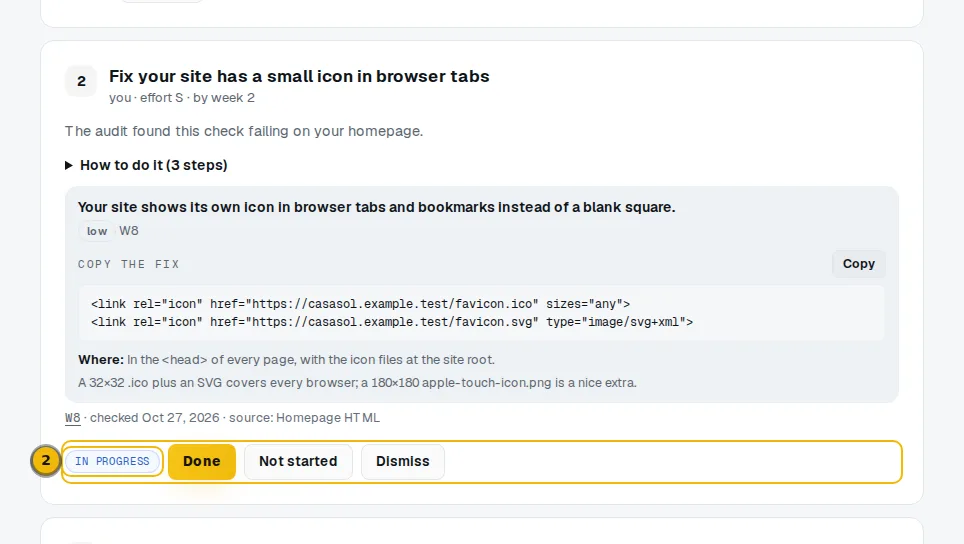Click the 'you · effort S · by week 2' text
The height and width of the screenshot is (544, 964).
182,98
